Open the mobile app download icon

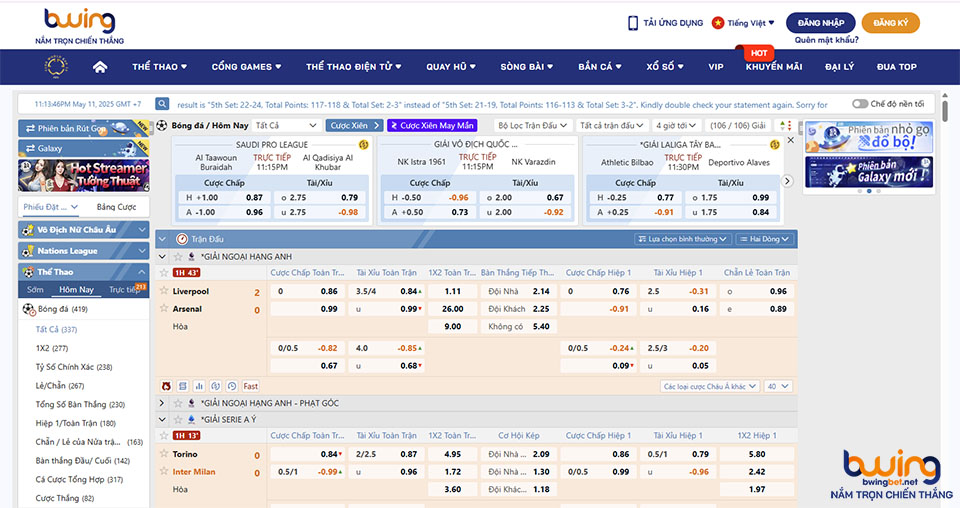(x=633, y=23)
